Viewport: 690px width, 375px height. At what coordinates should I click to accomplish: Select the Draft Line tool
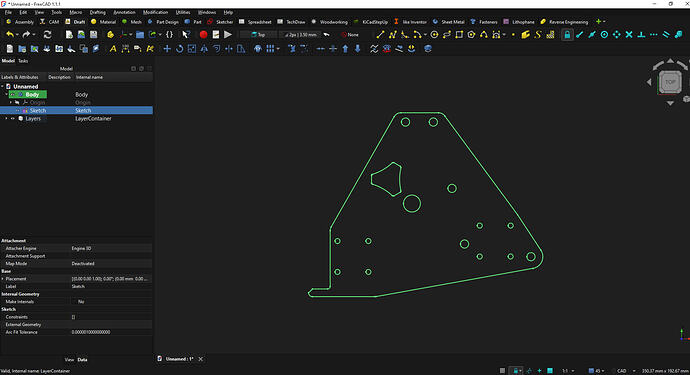[380, 34]
